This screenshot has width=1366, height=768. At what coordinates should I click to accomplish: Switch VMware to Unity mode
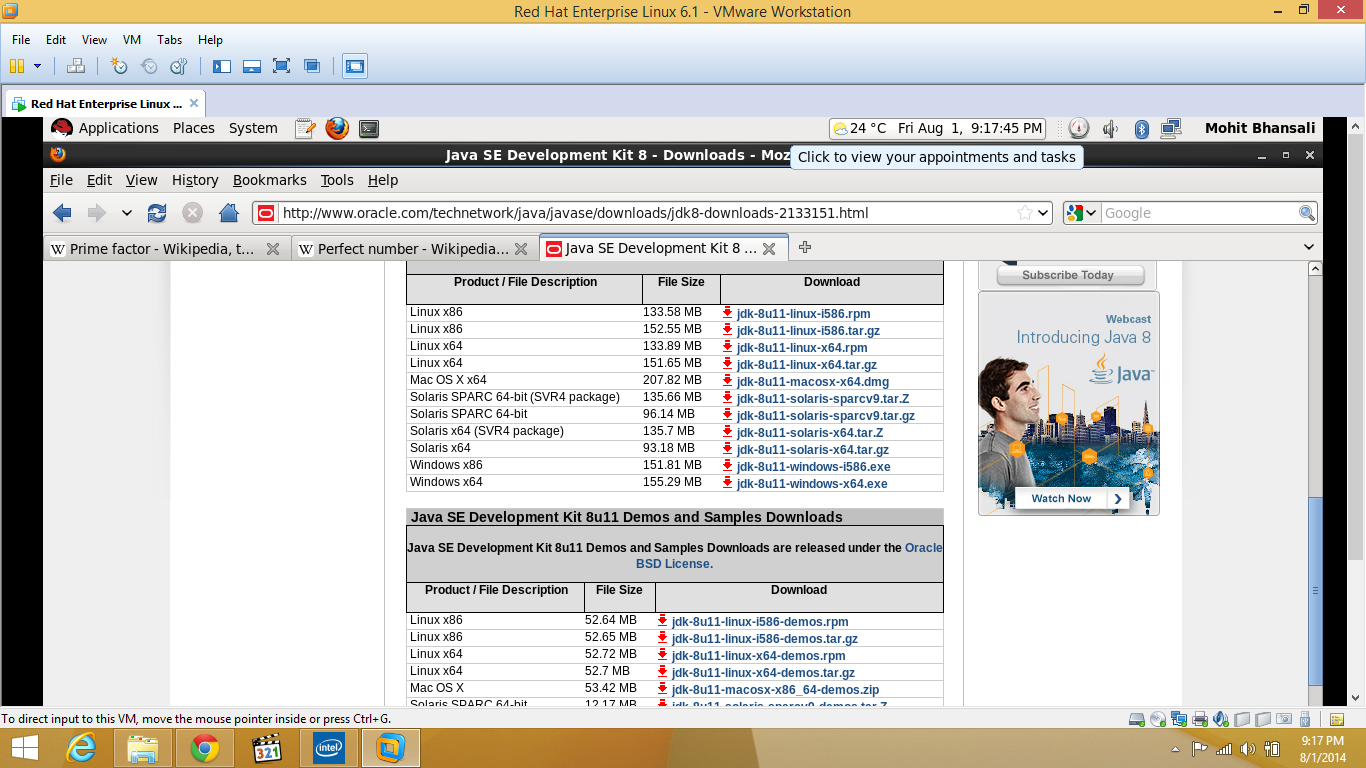[x=312, y=66]
